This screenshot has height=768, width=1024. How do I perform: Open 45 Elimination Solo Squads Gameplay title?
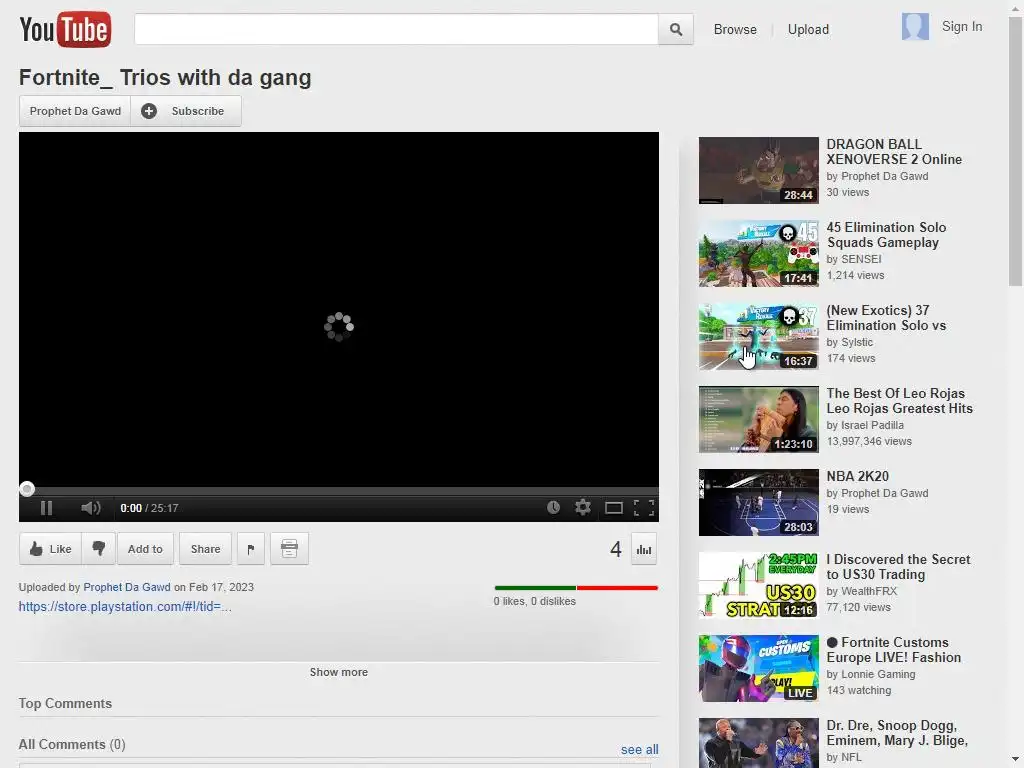(x=886, y=234)
